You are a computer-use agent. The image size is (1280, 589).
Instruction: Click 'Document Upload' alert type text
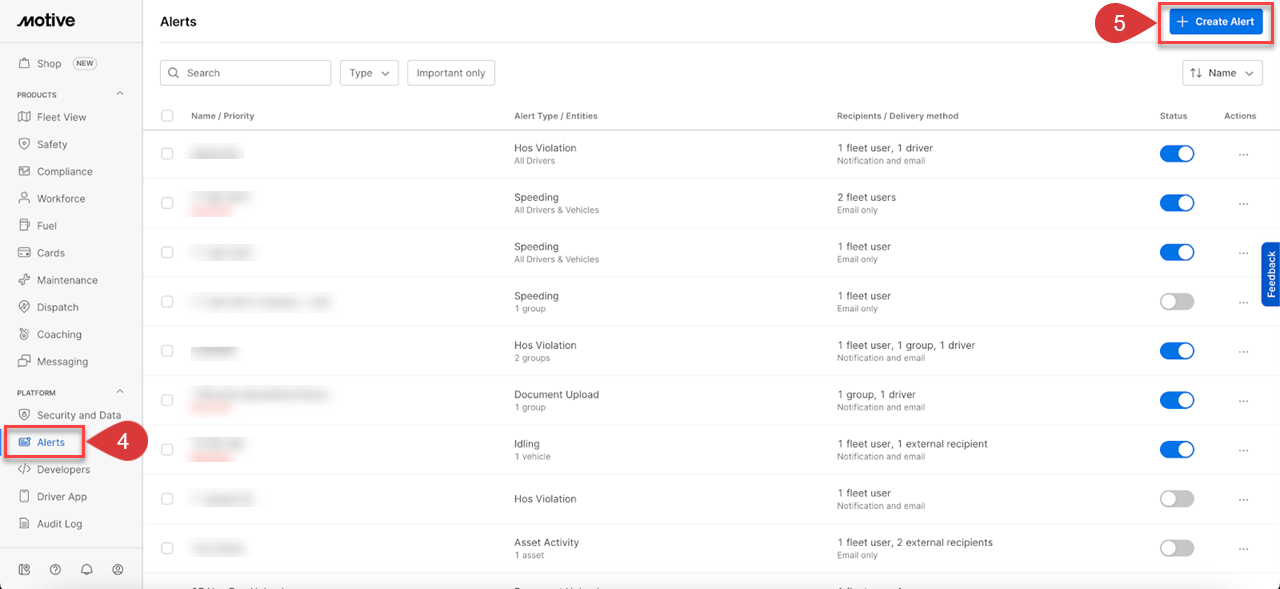tap(557, 394)
